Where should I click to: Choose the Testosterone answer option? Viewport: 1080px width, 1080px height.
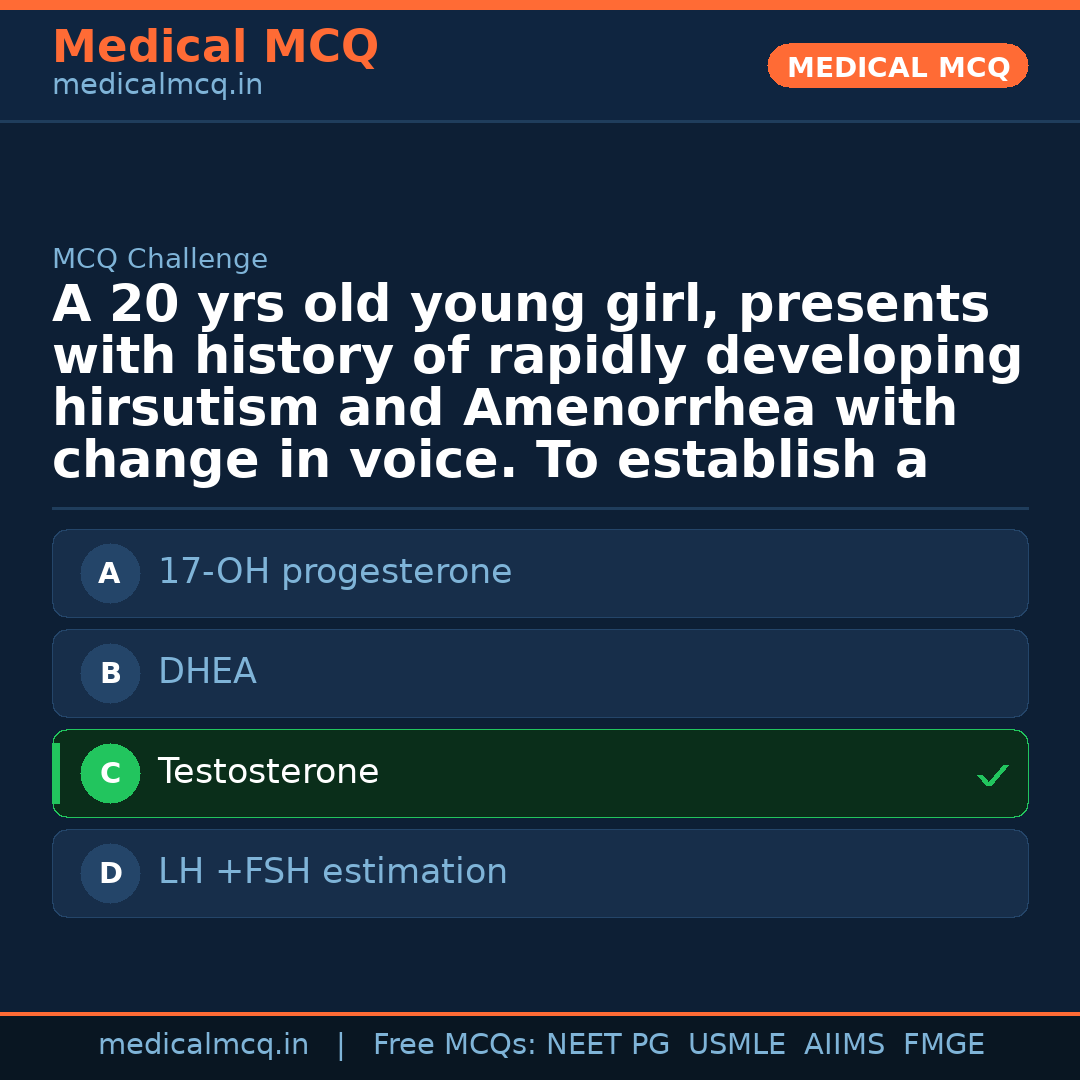click(268, 772)
